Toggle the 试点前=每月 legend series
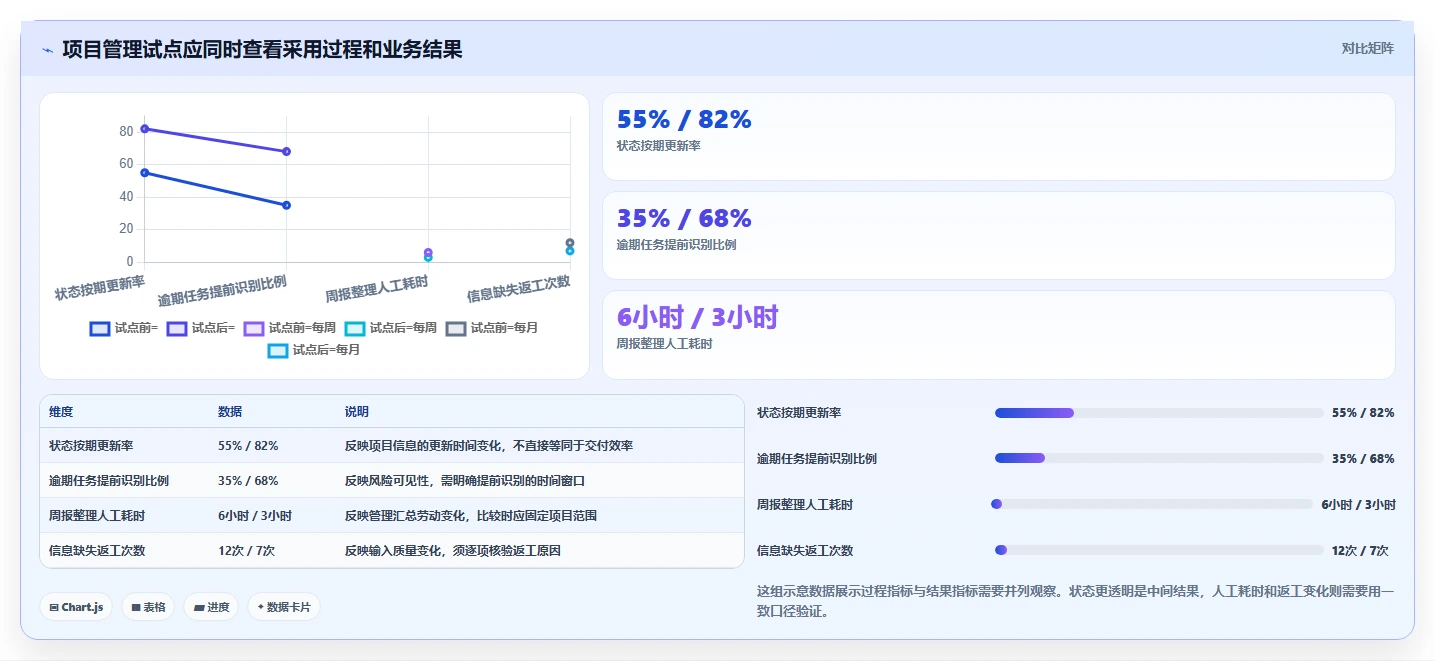The width and height of the screenshot is (1435, 661). (x=492, y=328)
